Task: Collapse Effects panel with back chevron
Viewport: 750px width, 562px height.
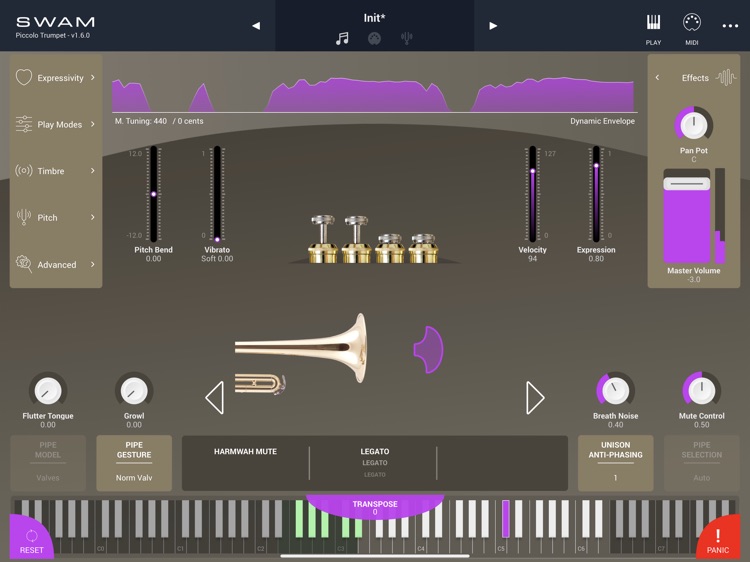Action: pos(657,77)
